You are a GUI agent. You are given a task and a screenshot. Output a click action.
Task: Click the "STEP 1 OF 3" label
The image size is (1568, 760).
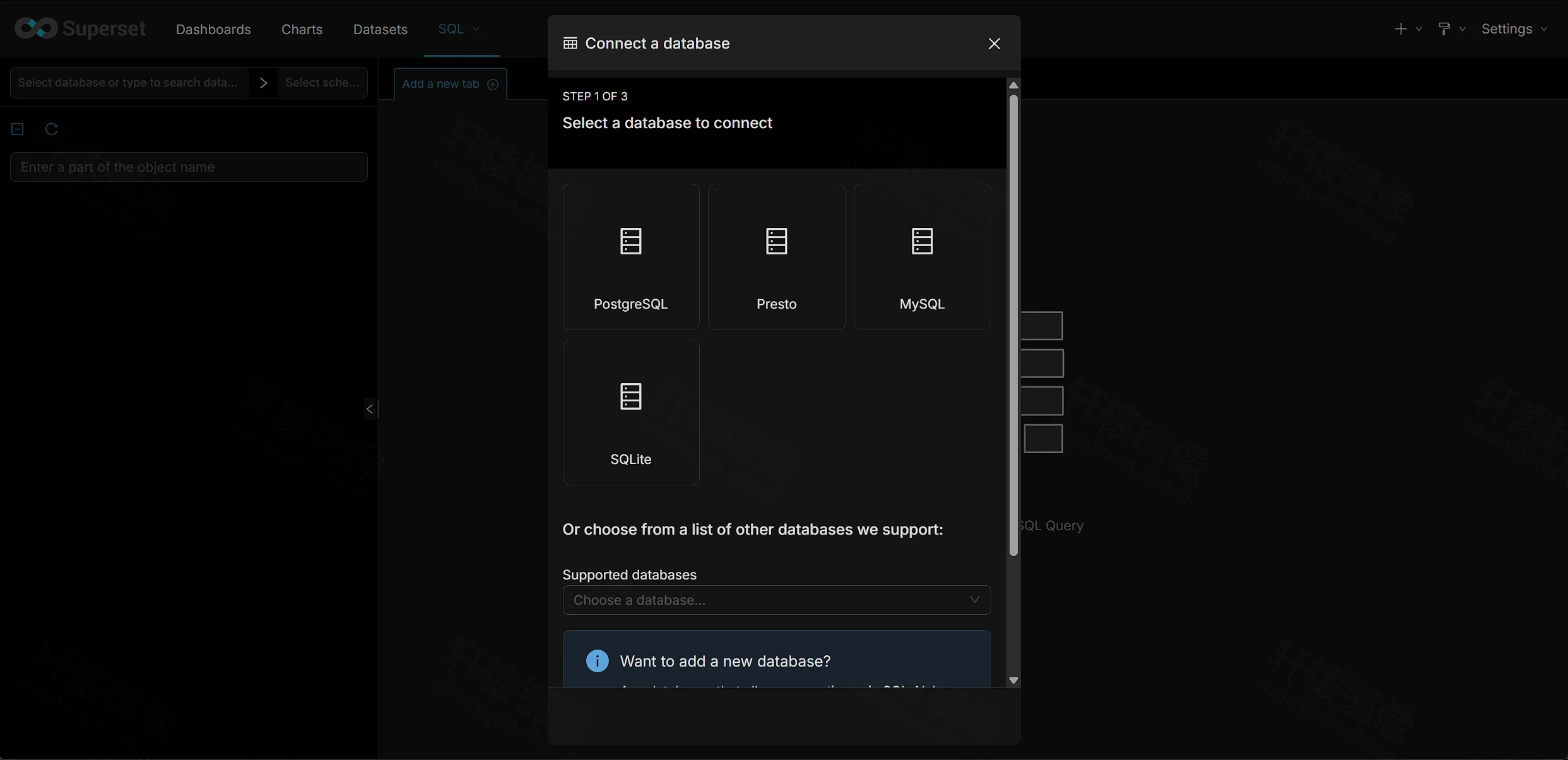[x=595, y=97]
